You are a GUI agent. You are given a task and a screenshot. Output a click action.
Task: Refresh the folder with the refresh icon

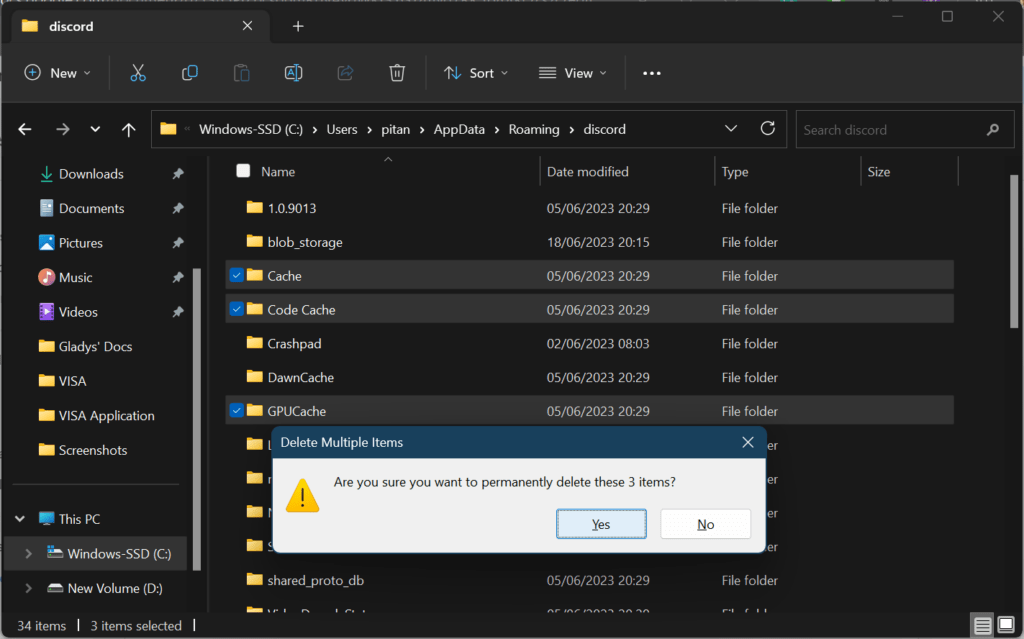coord(767,129)
